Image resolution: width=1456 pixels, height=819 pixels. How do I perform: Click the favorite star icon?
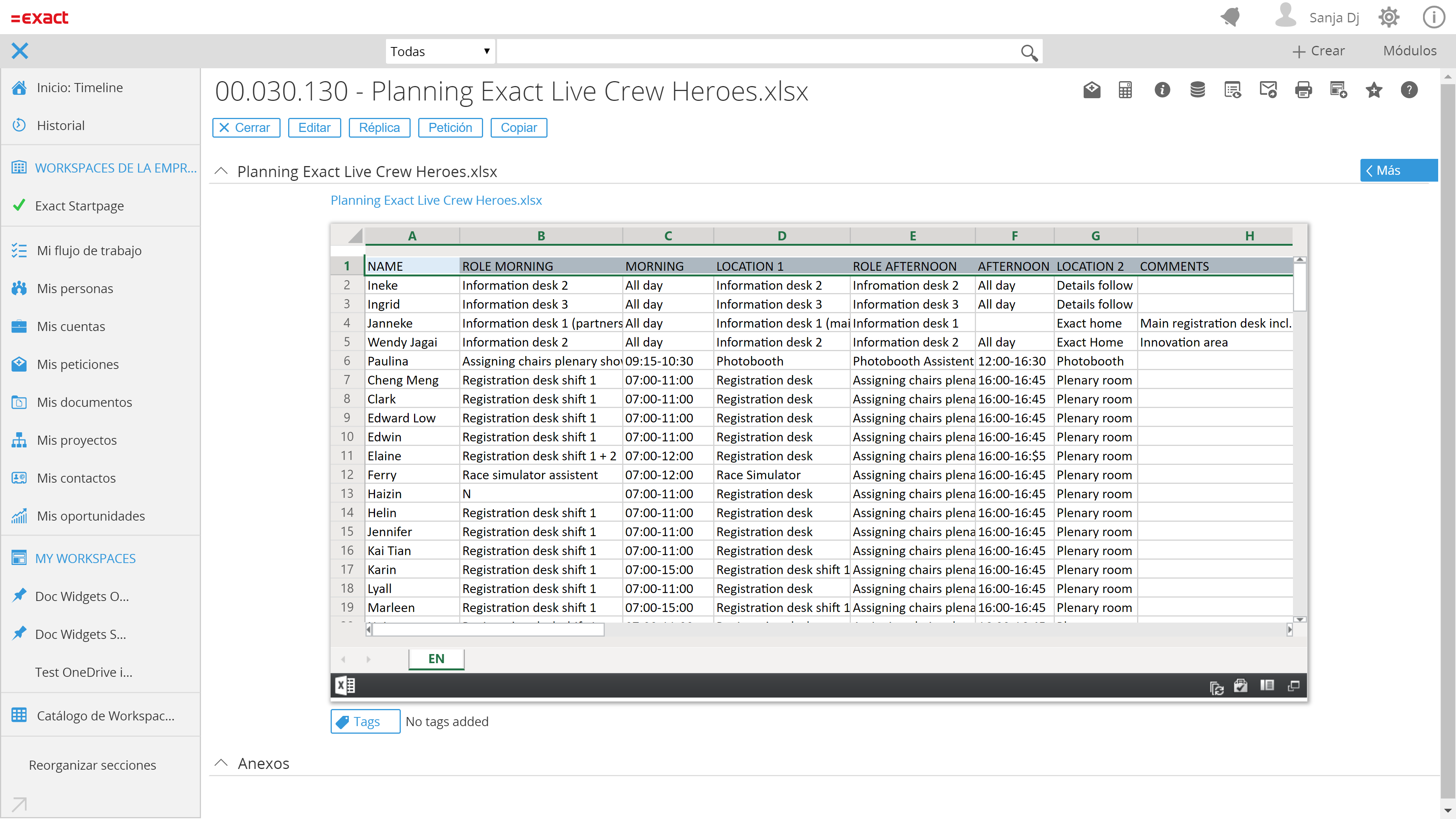pyautogui.click(x=1373, y=90)
